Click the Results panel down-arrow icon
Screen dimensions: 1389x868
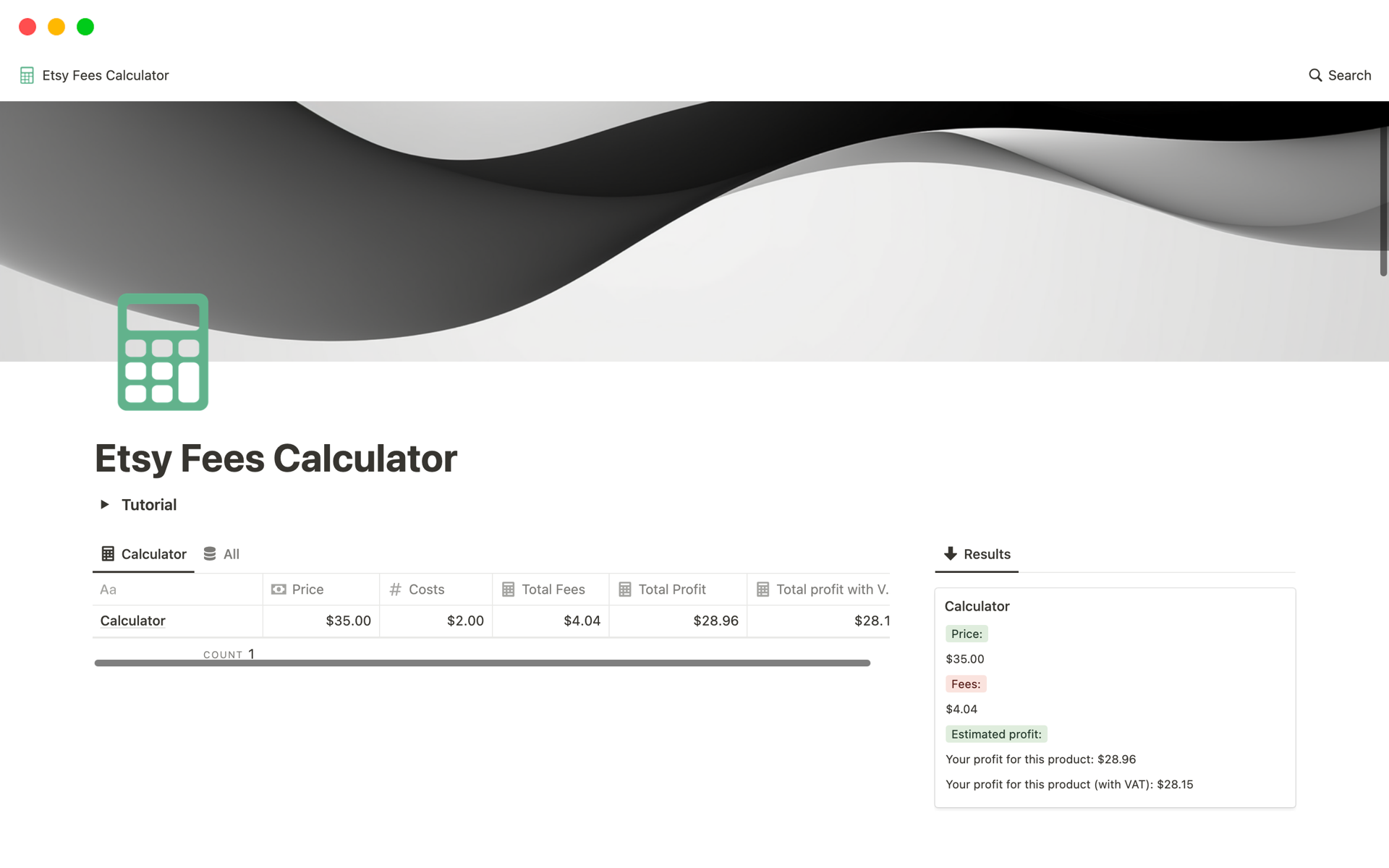pos(949,553)
